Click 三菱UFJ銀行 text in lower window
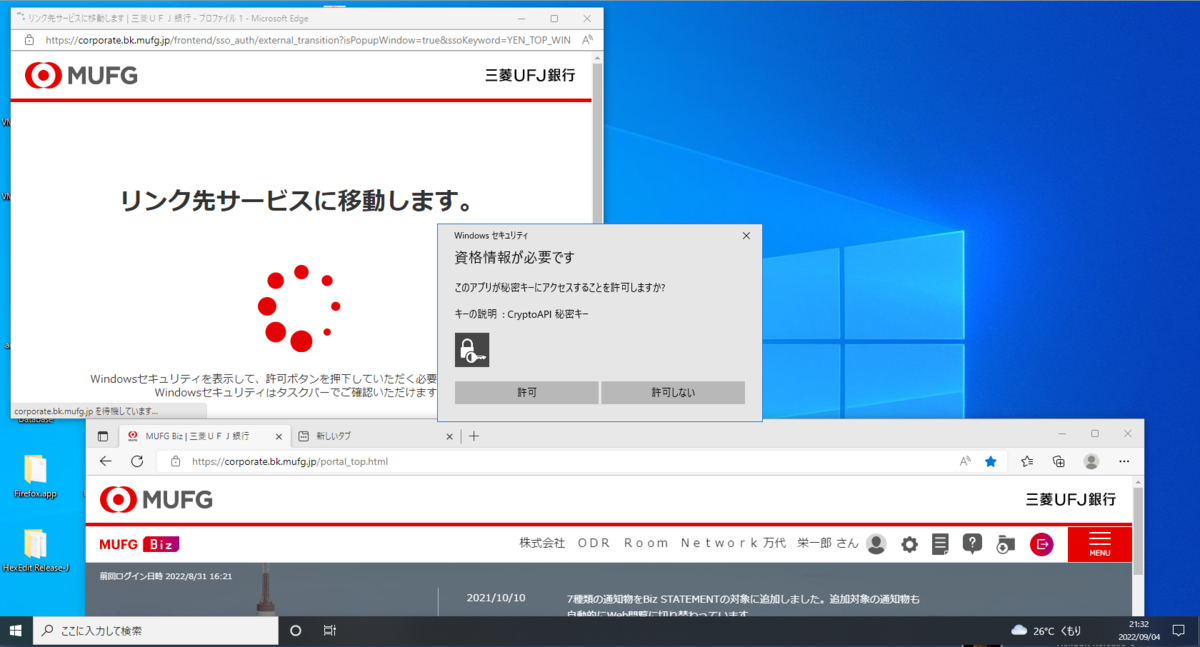The height and width of the screenshot is (647, 1200). pyautogui.click(x=1070, y=499)
